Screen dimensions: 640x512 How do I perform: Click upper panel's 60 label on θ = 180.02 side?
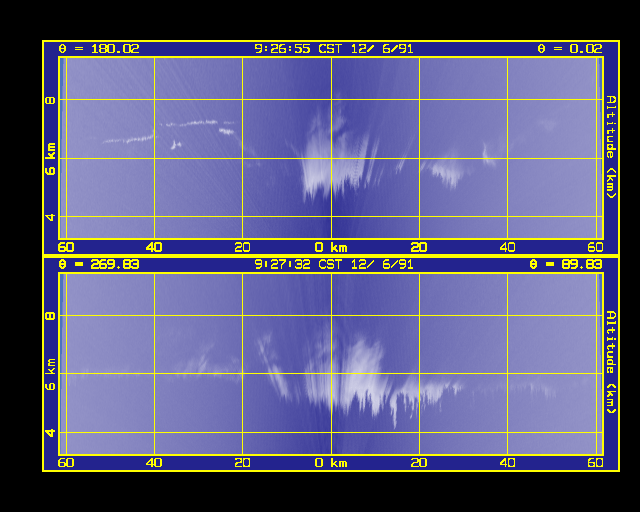pos(66,247)
